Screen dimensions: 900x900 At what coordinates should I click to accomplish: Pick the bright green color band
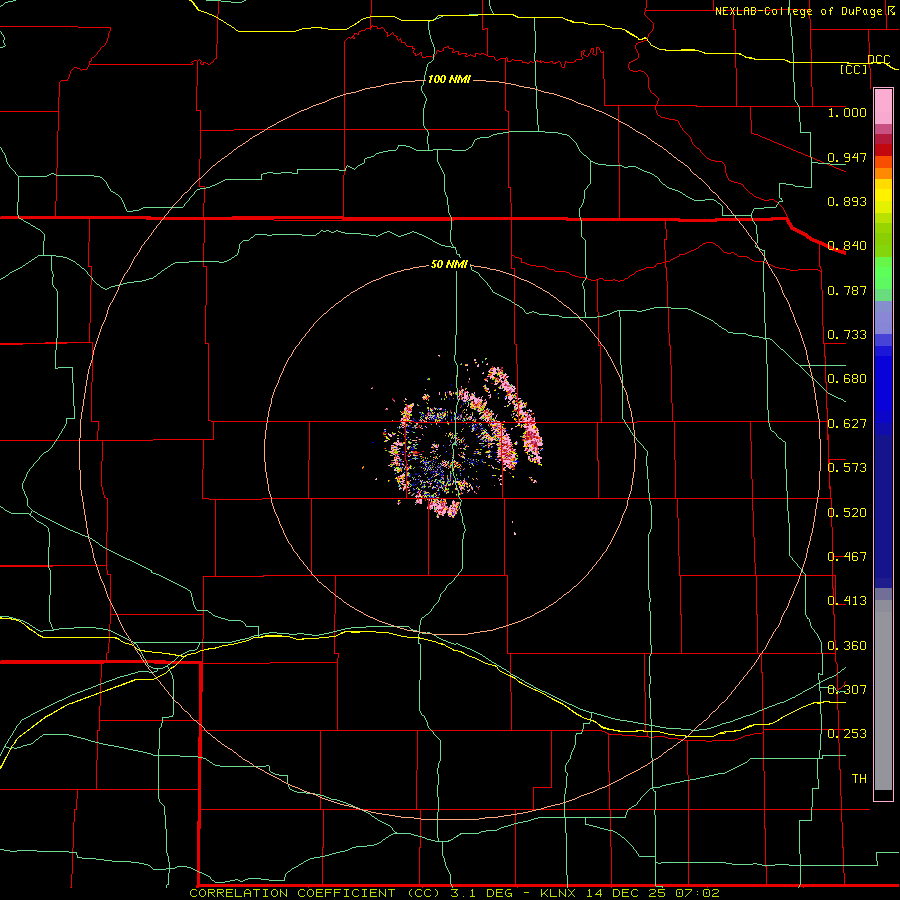tap(883, 273)
